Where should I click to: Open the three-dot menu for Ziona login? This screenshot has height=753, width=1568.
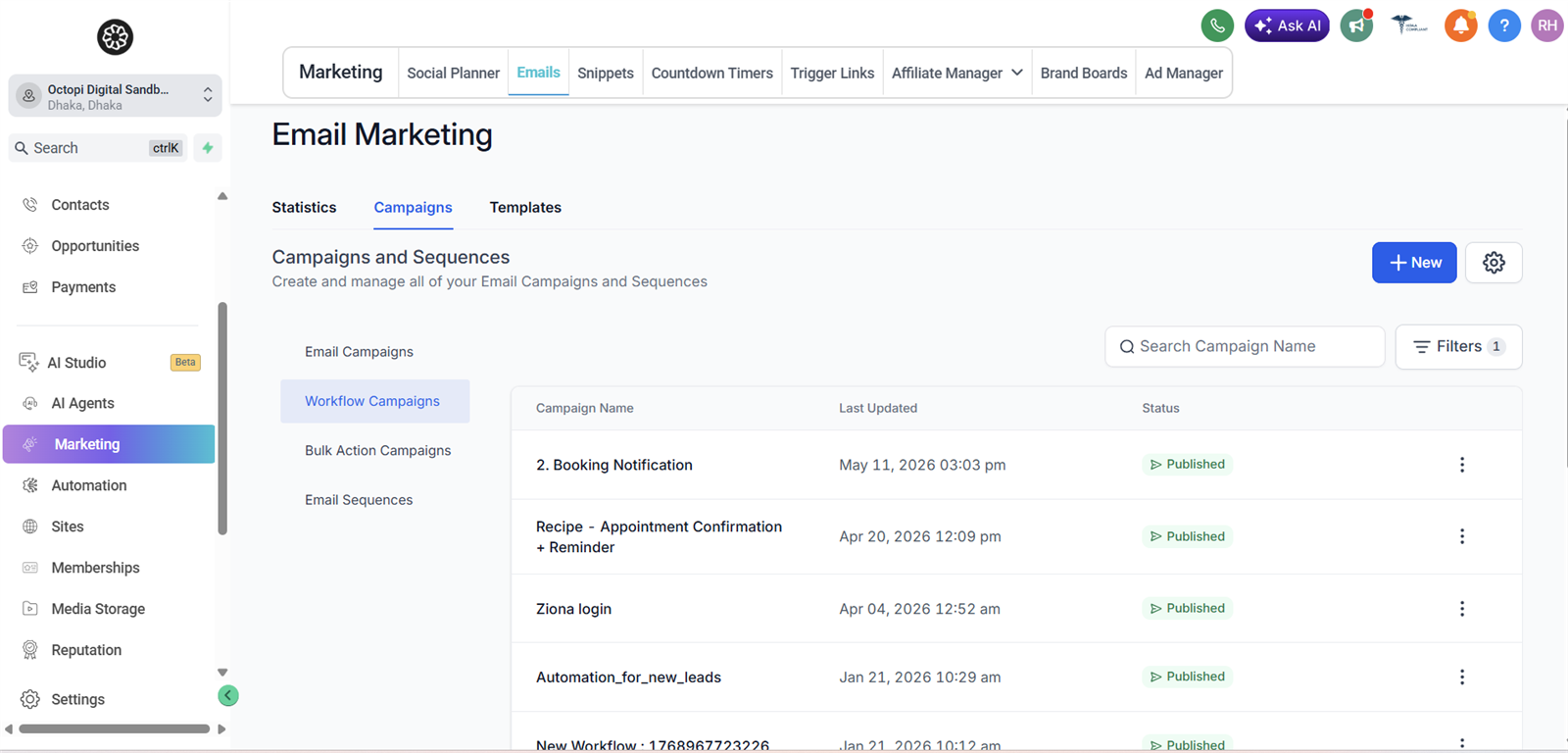[1462, 609]
